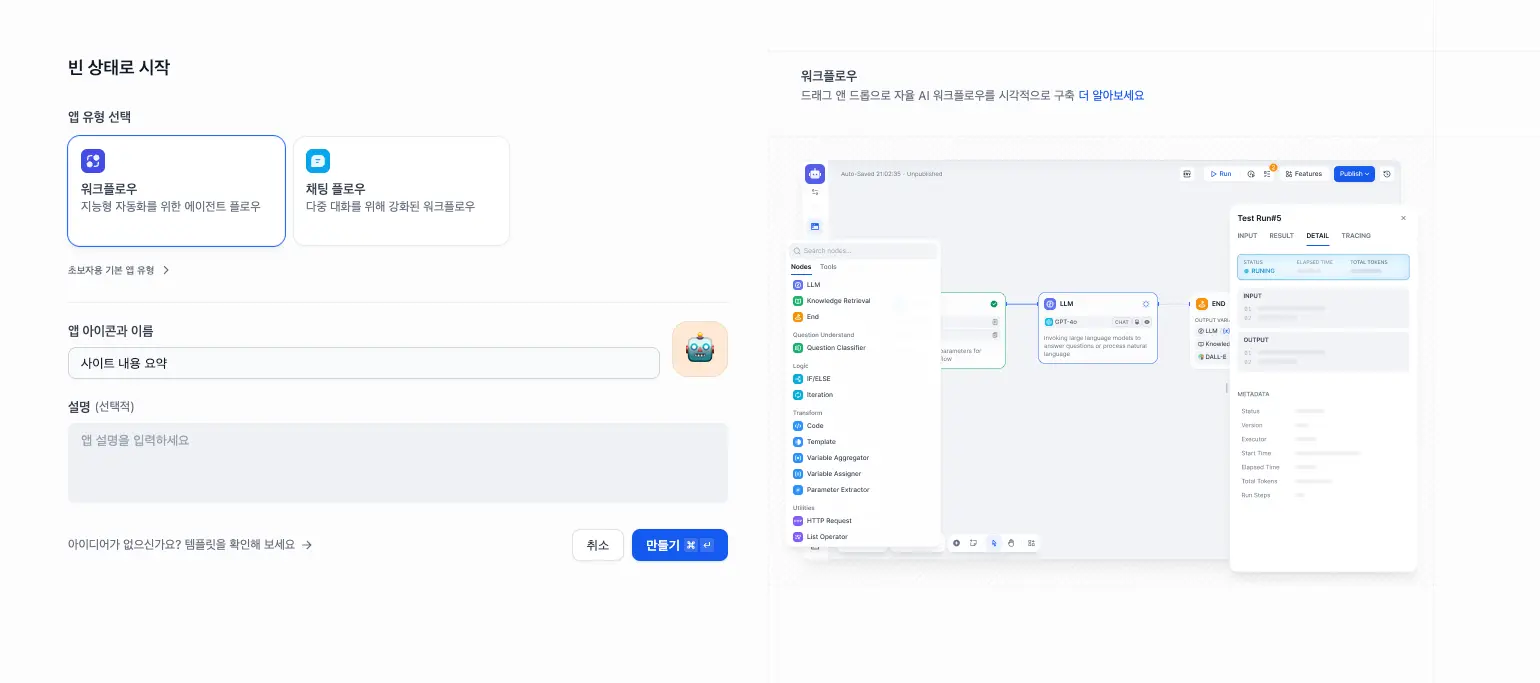Click the RUNNING status text

click(1263, 271)
